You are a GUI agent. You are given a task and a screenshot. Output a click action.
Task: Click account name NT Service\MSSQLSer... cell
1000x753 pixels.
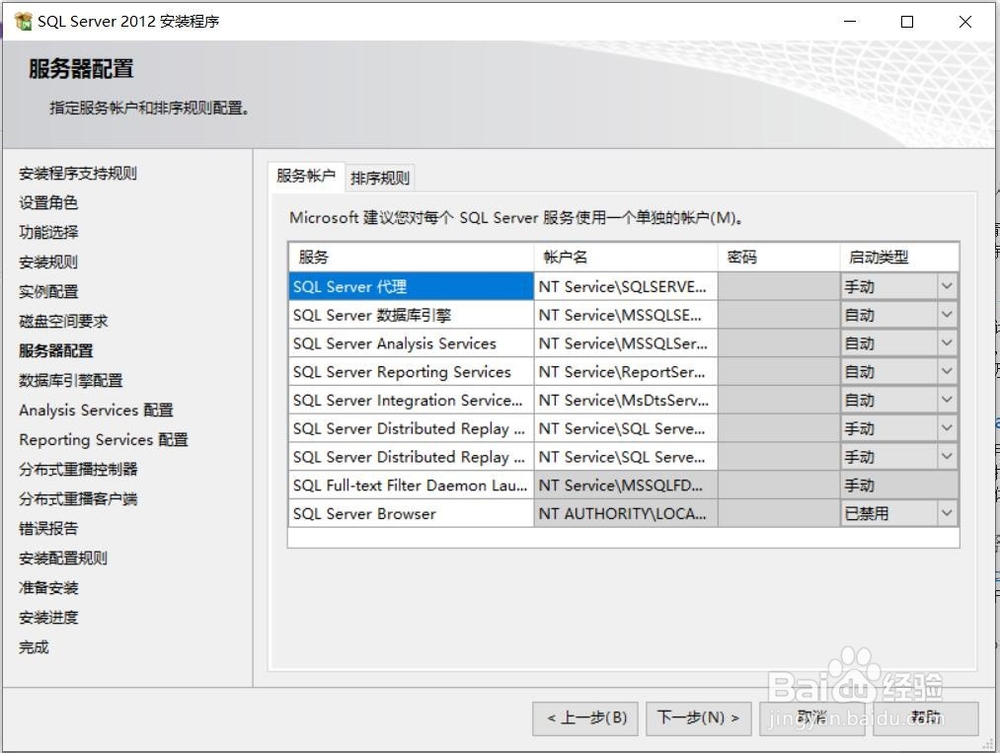[x=626, y=343]
